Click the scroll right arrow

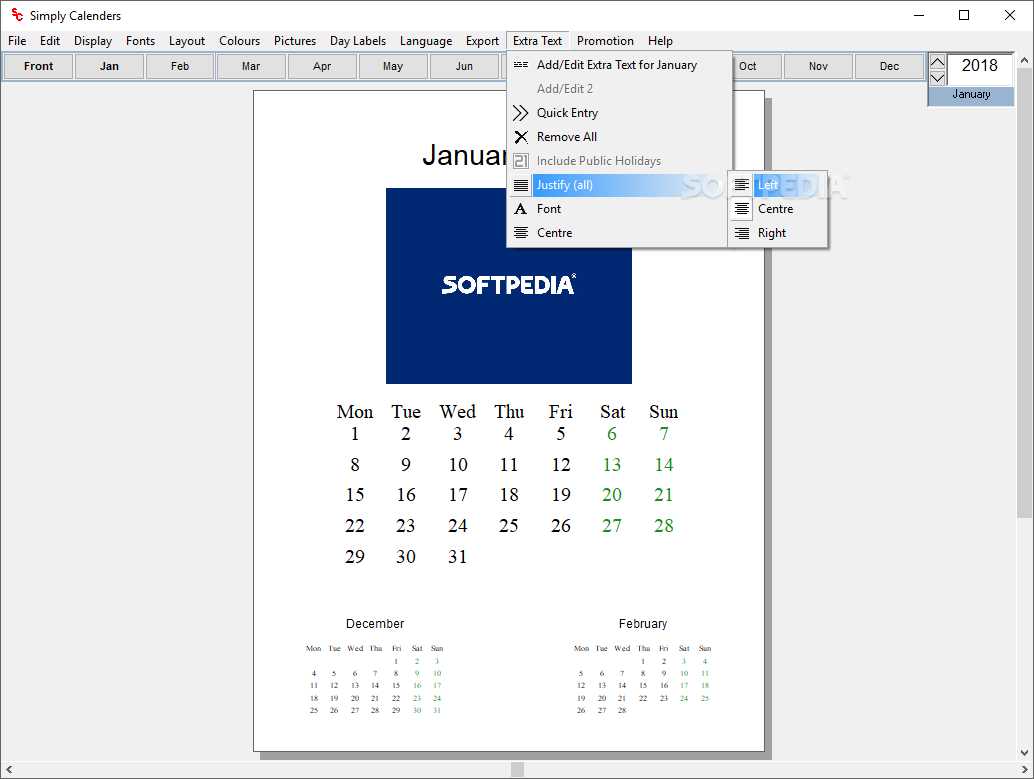click(1024, 769)
